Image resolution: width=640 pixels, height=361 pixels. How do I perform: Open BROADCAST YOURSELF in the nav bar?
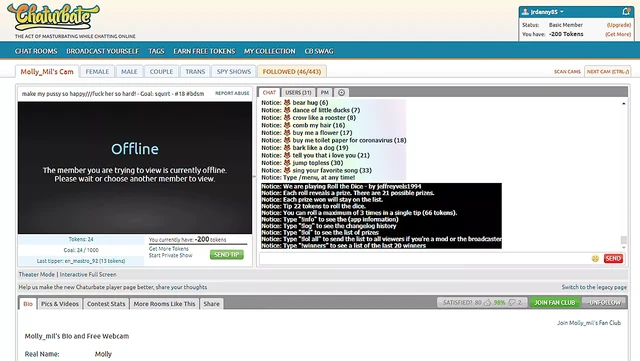click(103, 51)
